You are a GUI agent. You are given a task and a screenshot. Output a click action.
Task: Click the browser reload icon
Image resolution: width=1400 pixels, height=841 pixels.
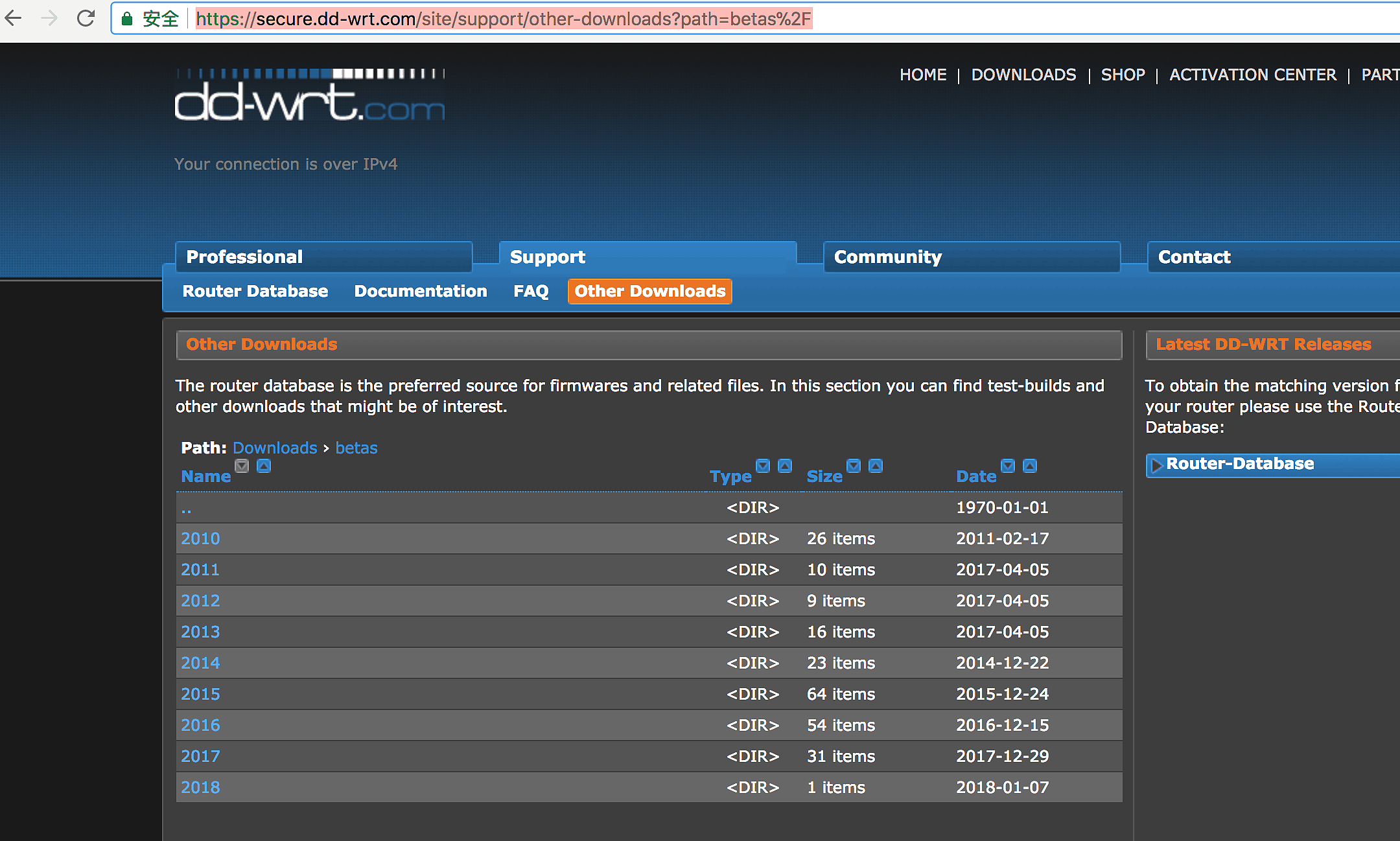(86, 18)
